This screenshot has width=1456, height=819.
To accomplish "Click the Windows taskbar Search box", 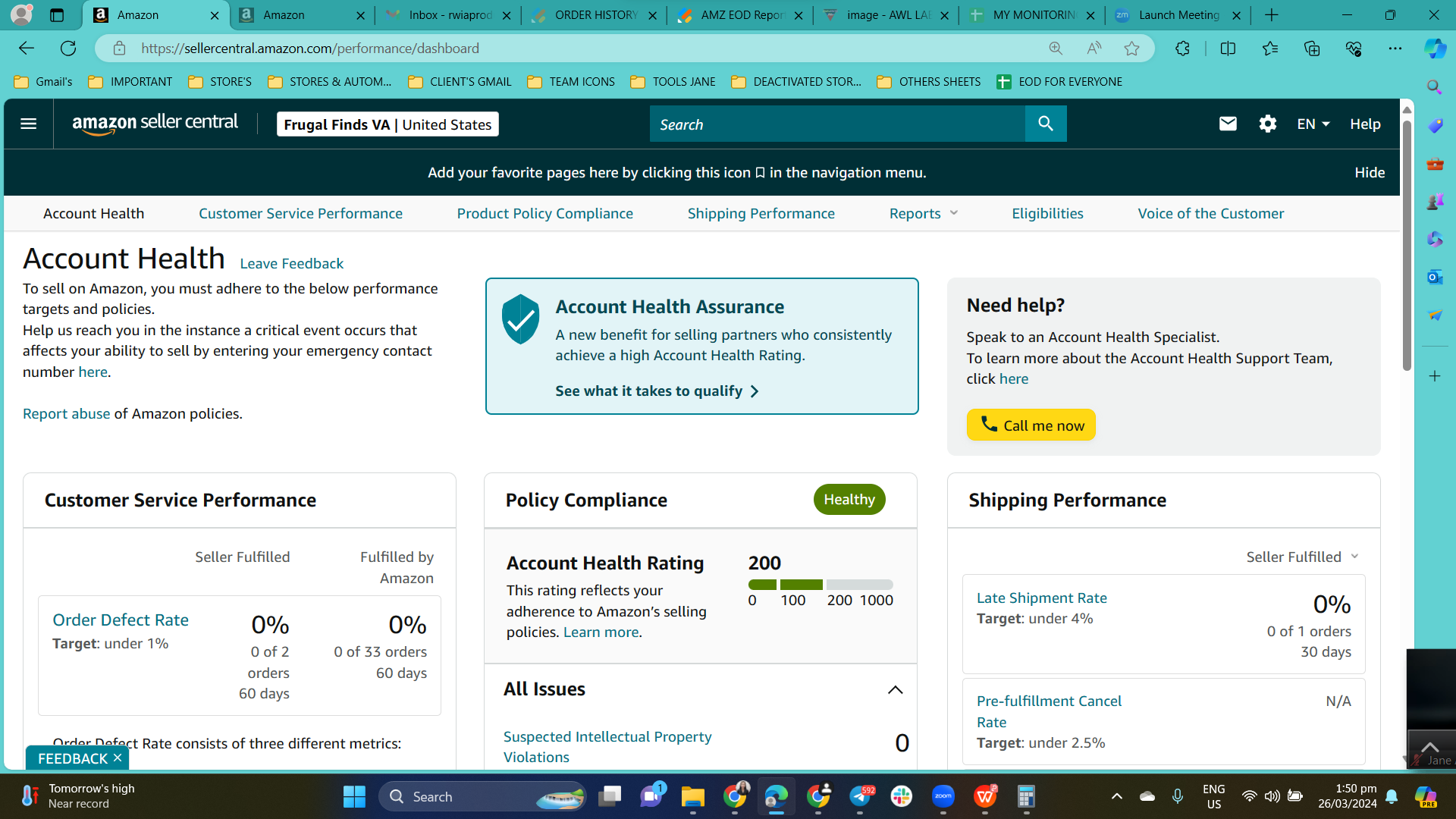I will [x=482, y=796].
